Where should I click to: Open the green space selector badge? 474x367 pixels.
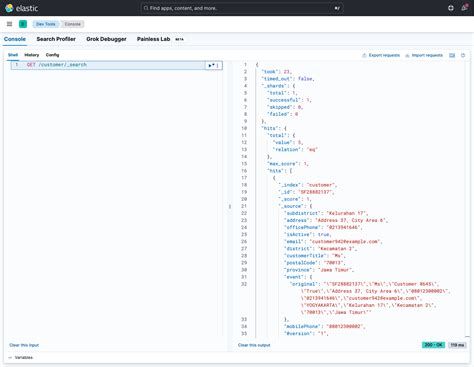tap(23, 24)
